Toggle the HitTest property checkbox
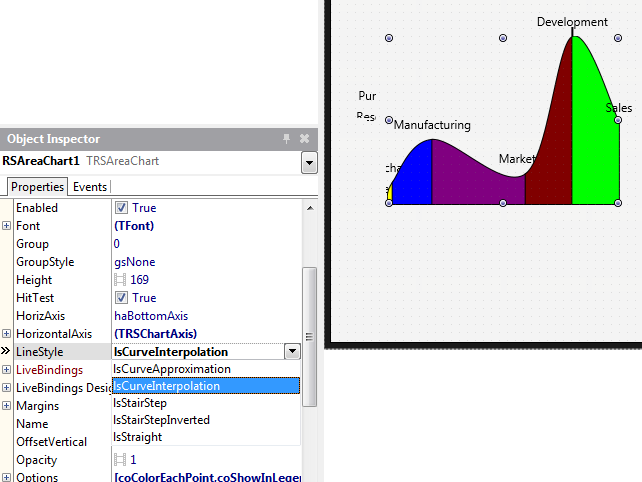This screenshot has height=482, width=642. (x=121, y=298)
